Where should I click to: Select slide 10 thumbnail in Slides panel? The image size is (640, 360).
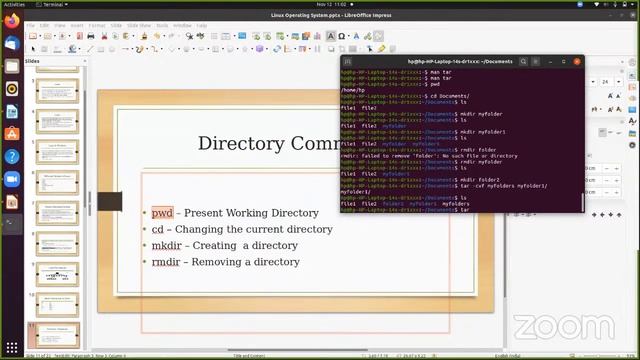[57, 304]
